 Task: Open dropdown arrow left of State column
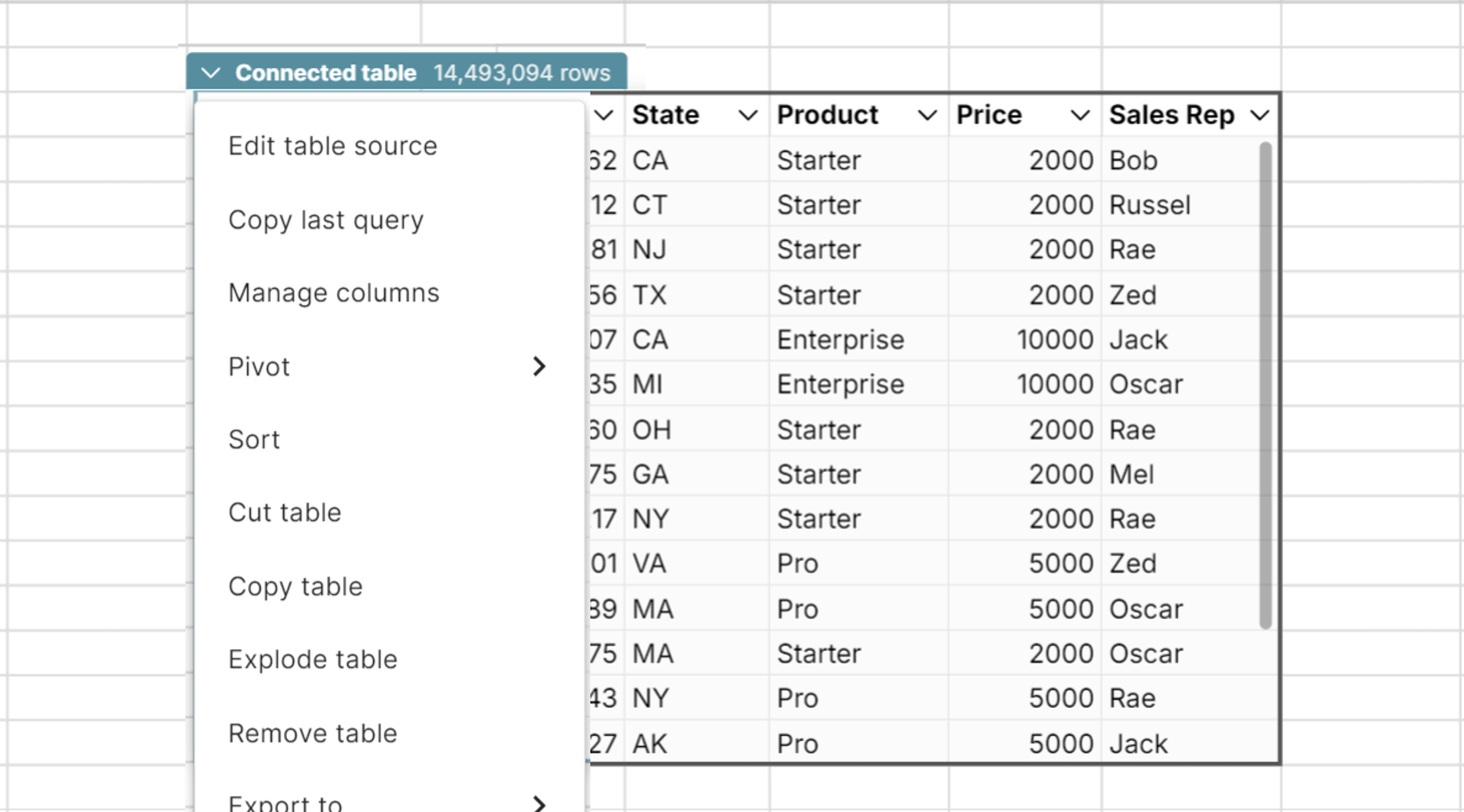click(x=603, y=116)
